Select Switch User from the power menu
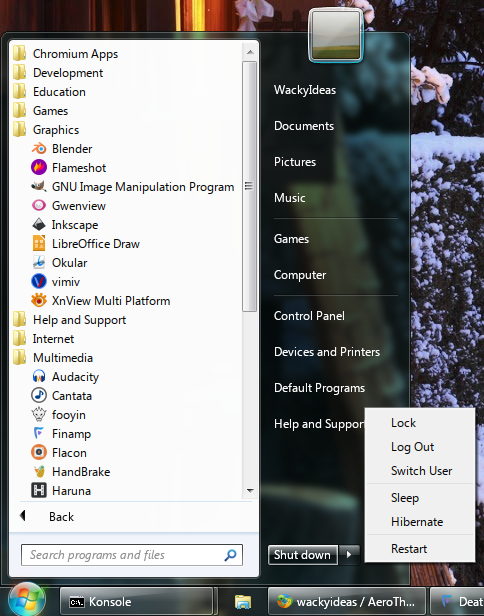Viewport: 484px width, 616px height. 420,471
